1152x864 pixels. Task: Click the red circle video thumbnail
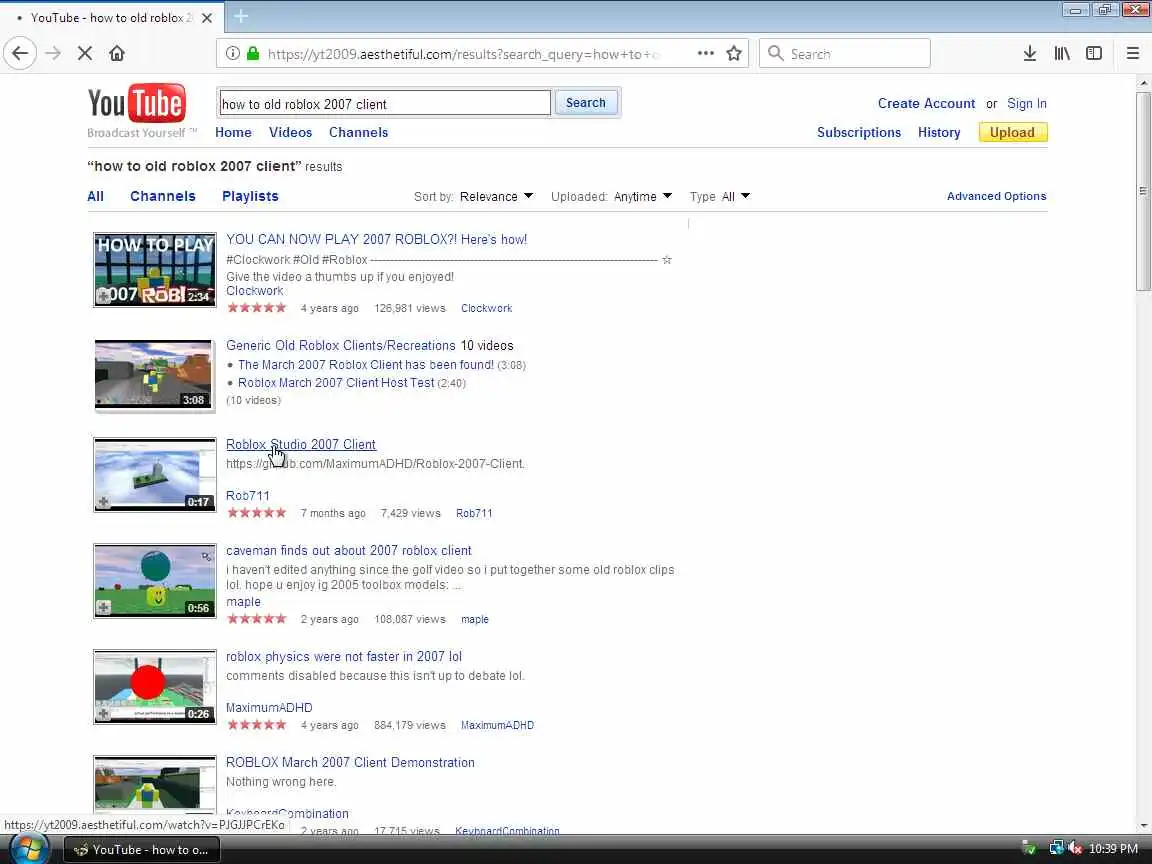(x=155, y=687)
